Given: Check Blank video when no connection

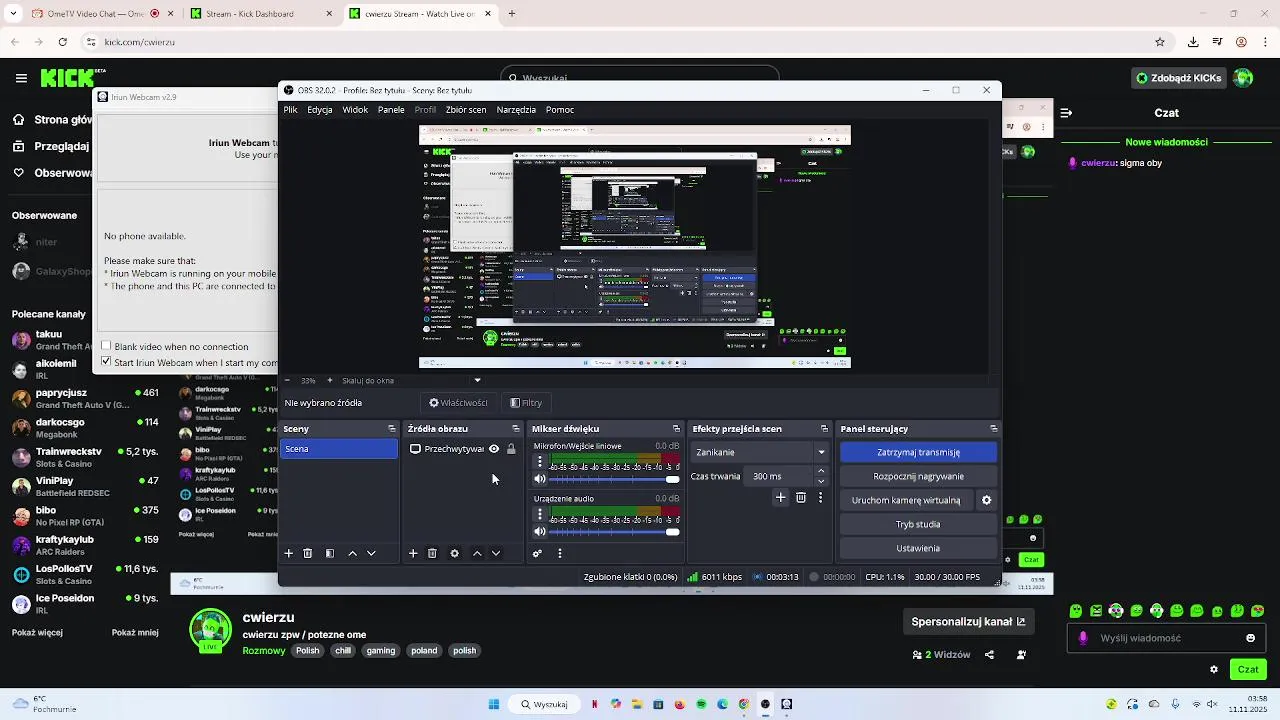Looking at the screenshot, I should pyautogui.click(x=106, y=346).
